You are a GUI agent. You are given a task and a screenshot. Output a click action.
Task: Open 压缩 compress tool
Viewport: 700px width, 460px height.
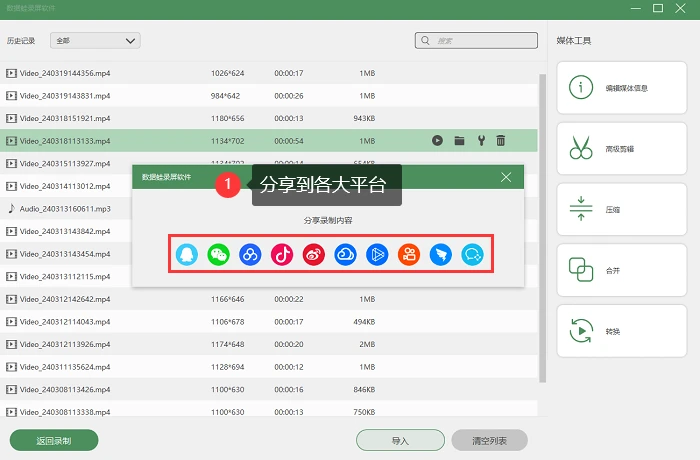click(621, 209)
